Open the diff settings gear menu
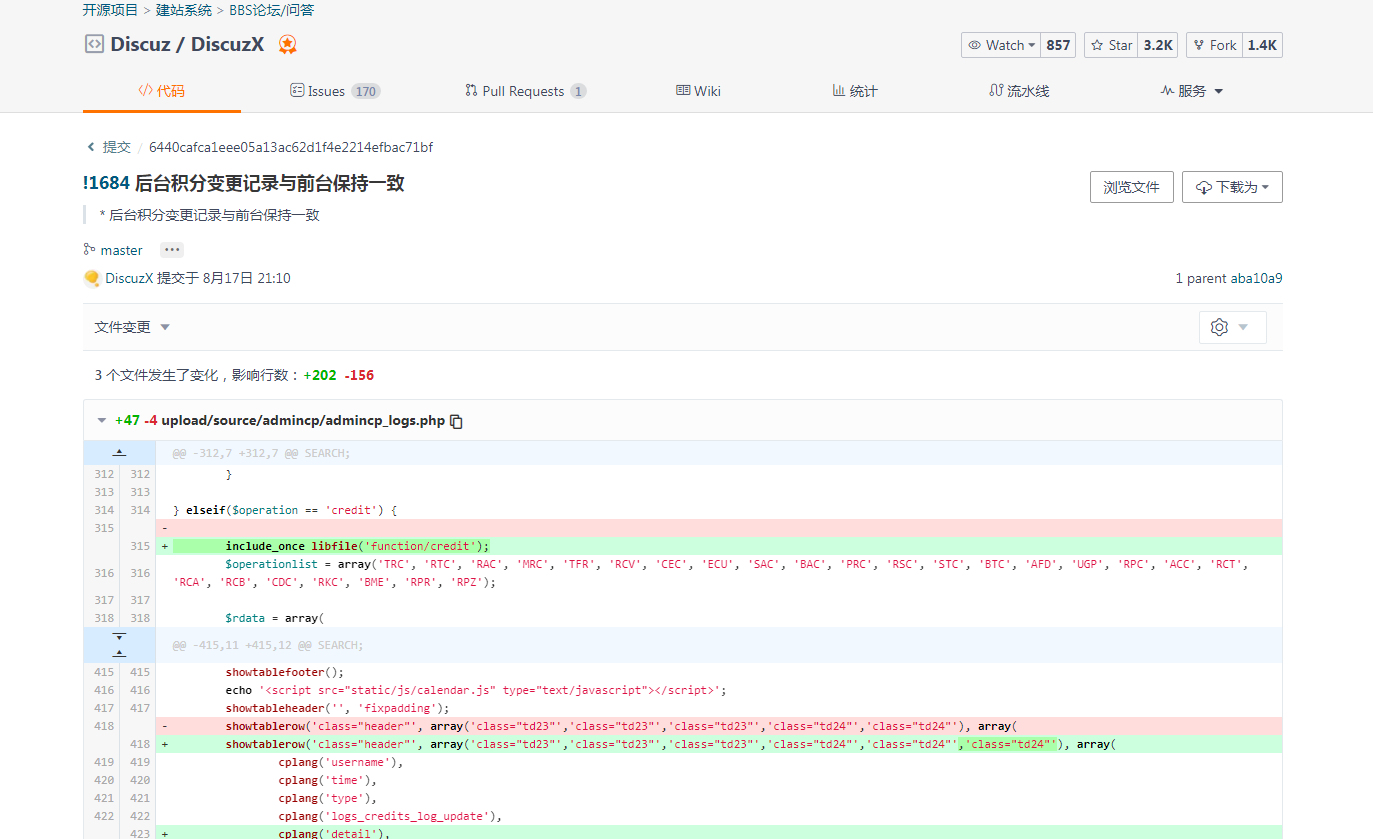1373x839 pixels. (1232, 327)
